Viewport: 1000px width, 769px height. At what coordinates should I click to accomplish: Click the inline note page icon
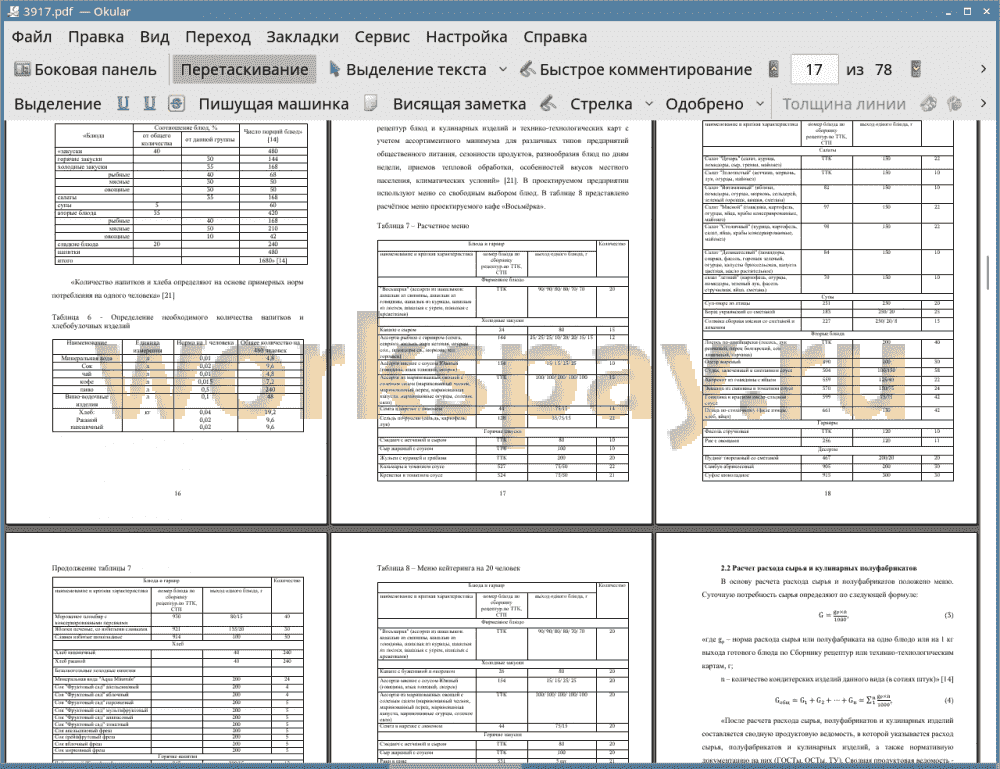[x=371, y=103]
